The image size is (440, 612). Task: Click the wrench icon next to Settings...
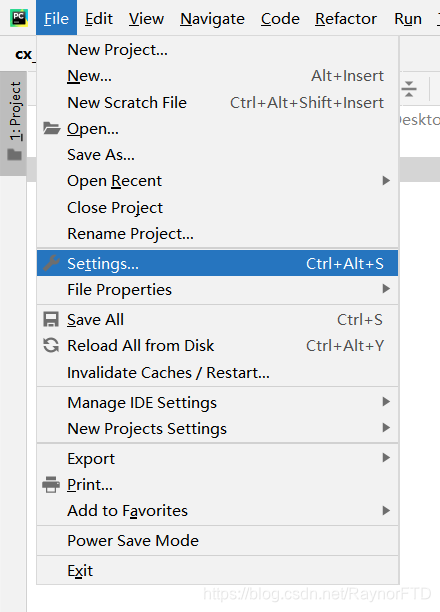pos(51,263)
